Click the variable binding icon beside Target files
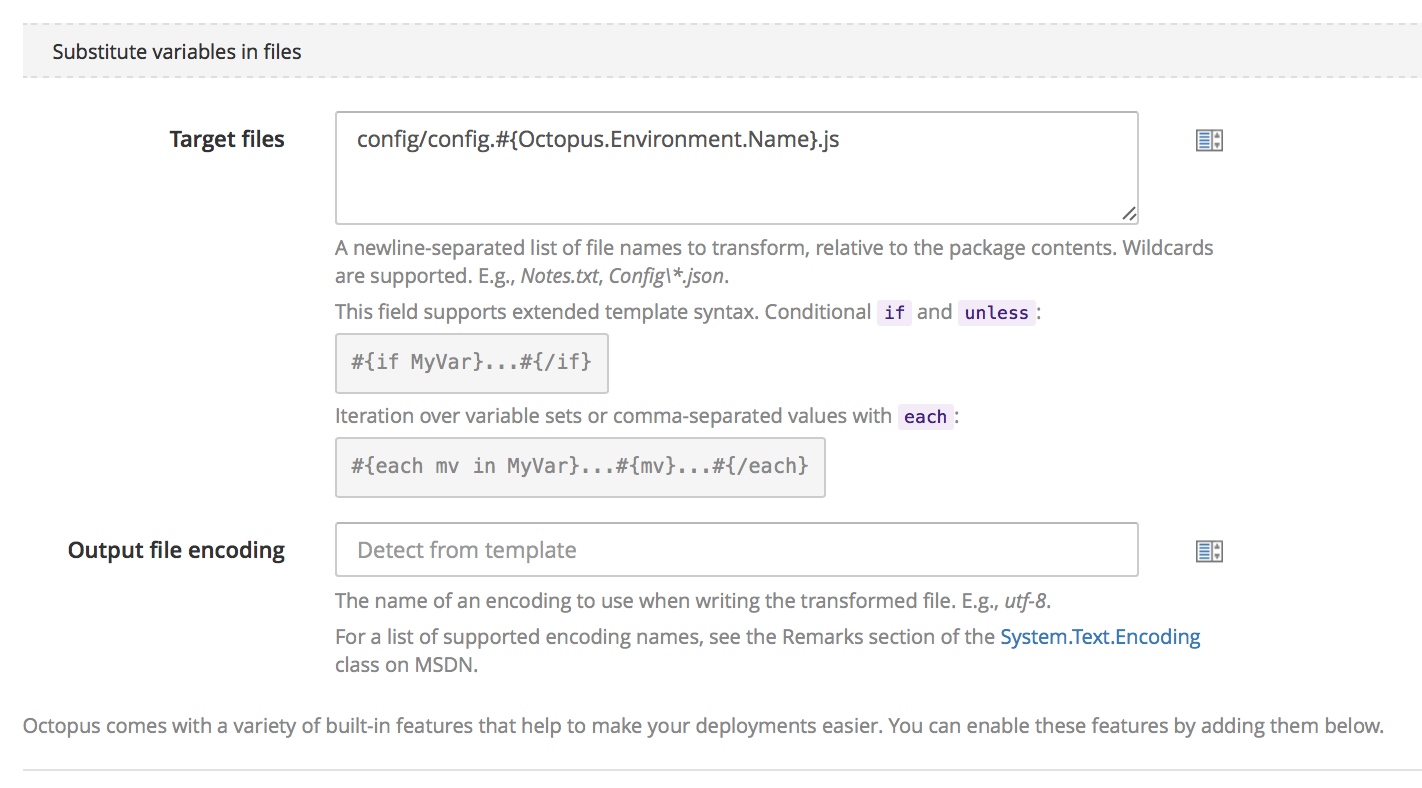The height and width of the screenshot is (788, 1422). (x=1209, y=141)
